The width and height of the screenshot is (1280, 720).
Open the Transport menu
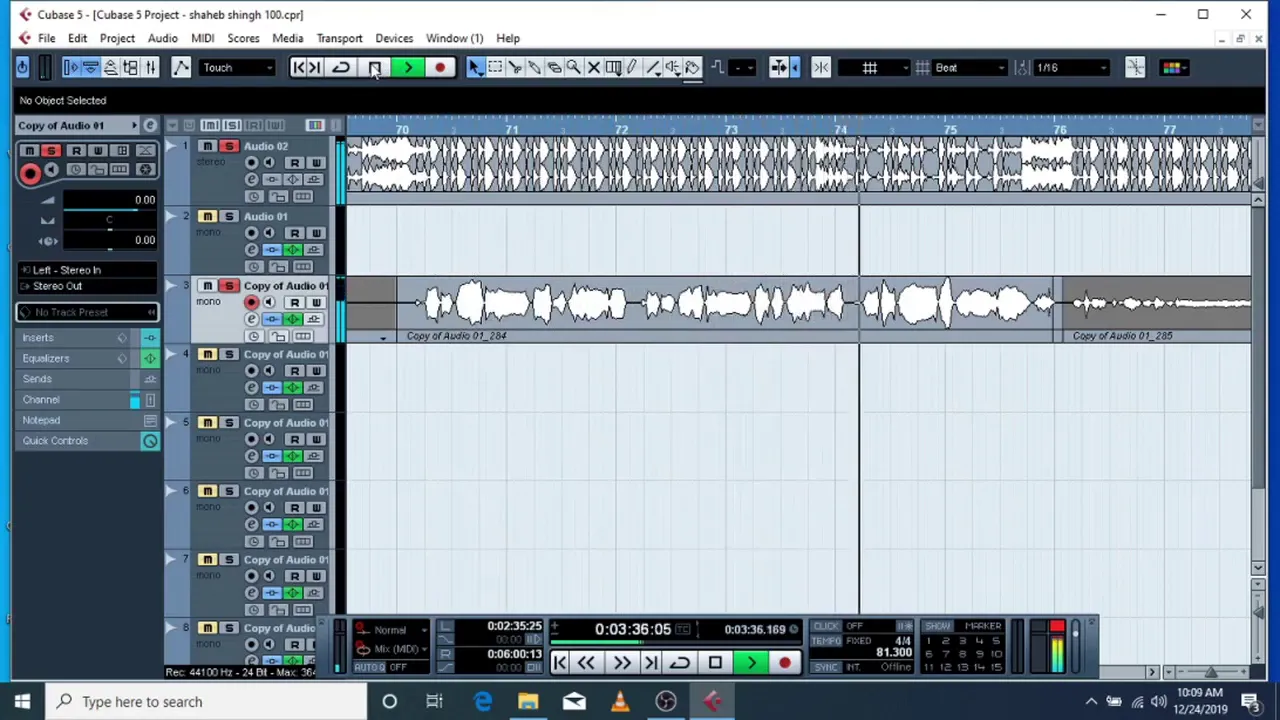[x=339, y=38]
